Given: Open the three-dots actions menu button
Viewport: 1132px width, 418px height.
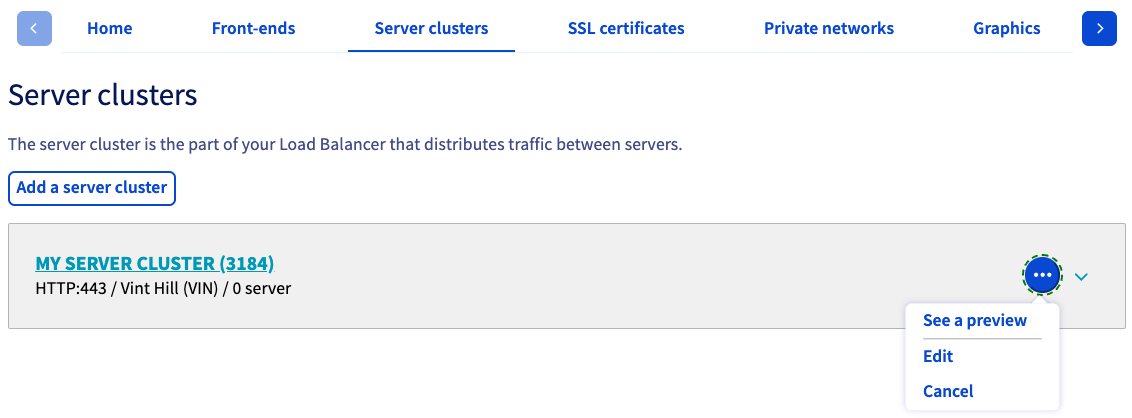Looking at the screenshot, I should click(1042, 275).
